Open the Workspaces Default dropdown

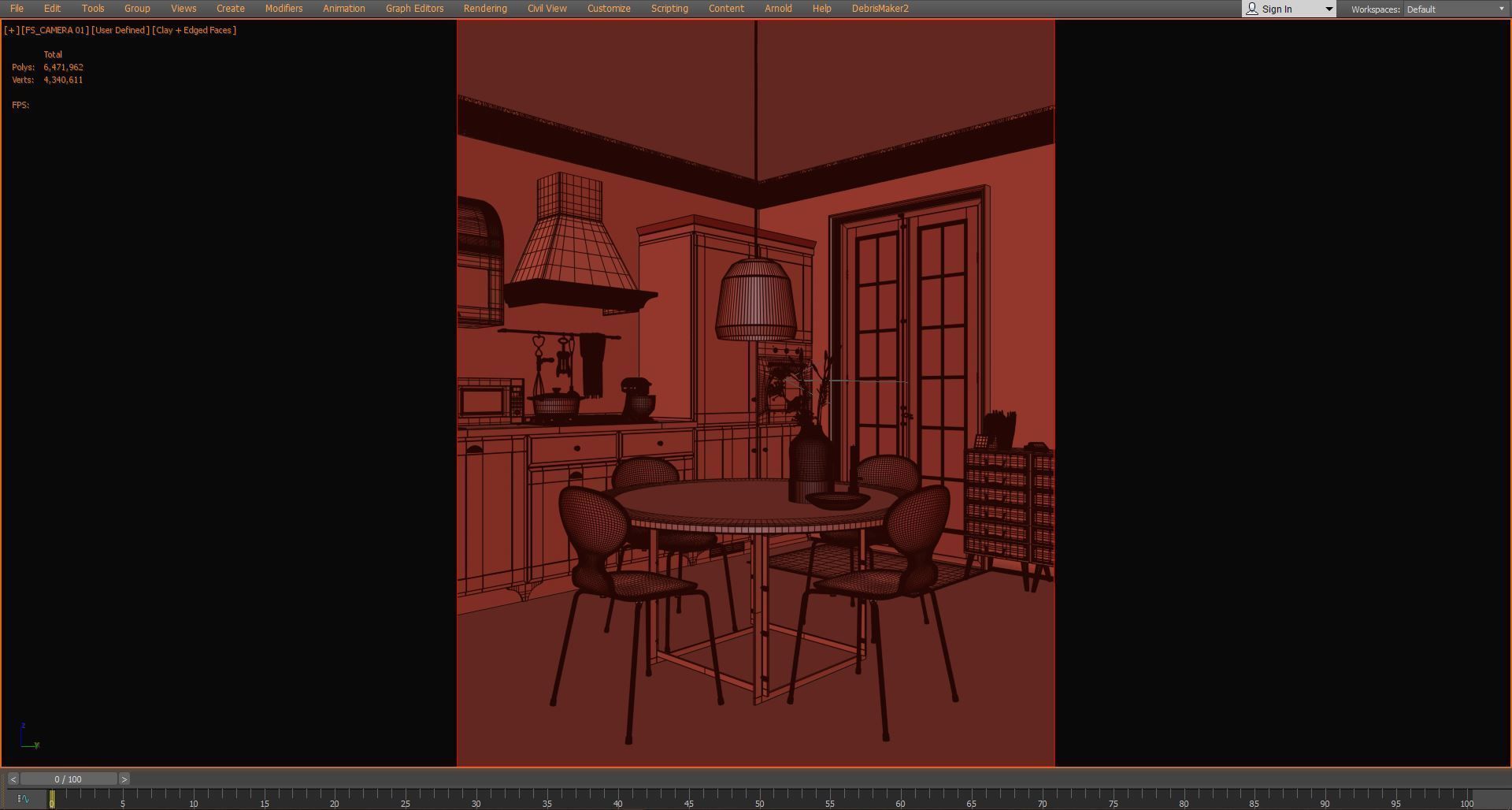coord(1455,9)
